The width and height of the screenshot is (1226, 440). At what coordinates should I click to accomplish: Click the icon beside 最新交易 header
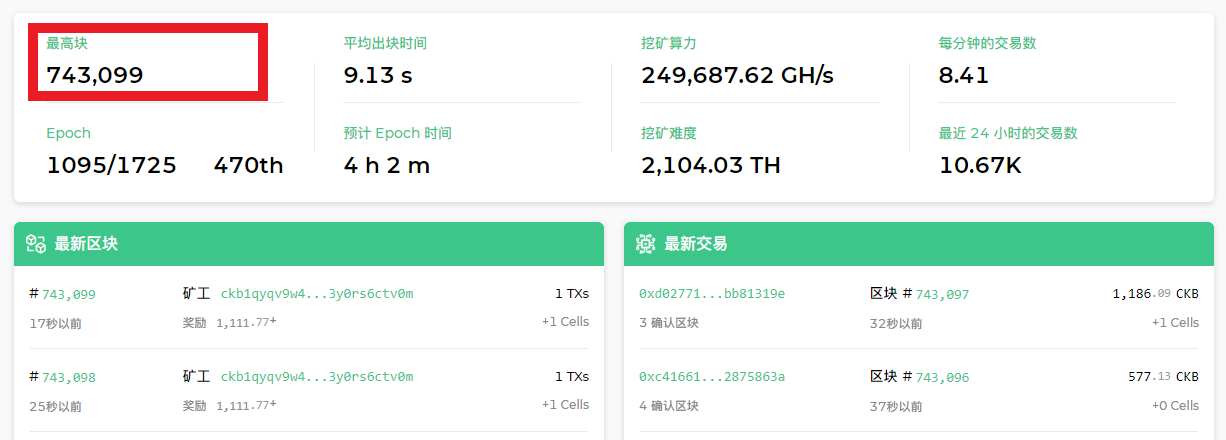(645, 243)
